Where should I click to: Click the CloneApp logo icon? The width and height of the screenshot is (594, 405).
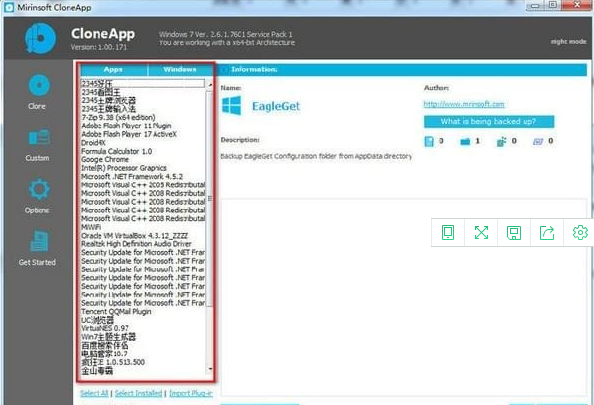(40, 38)
